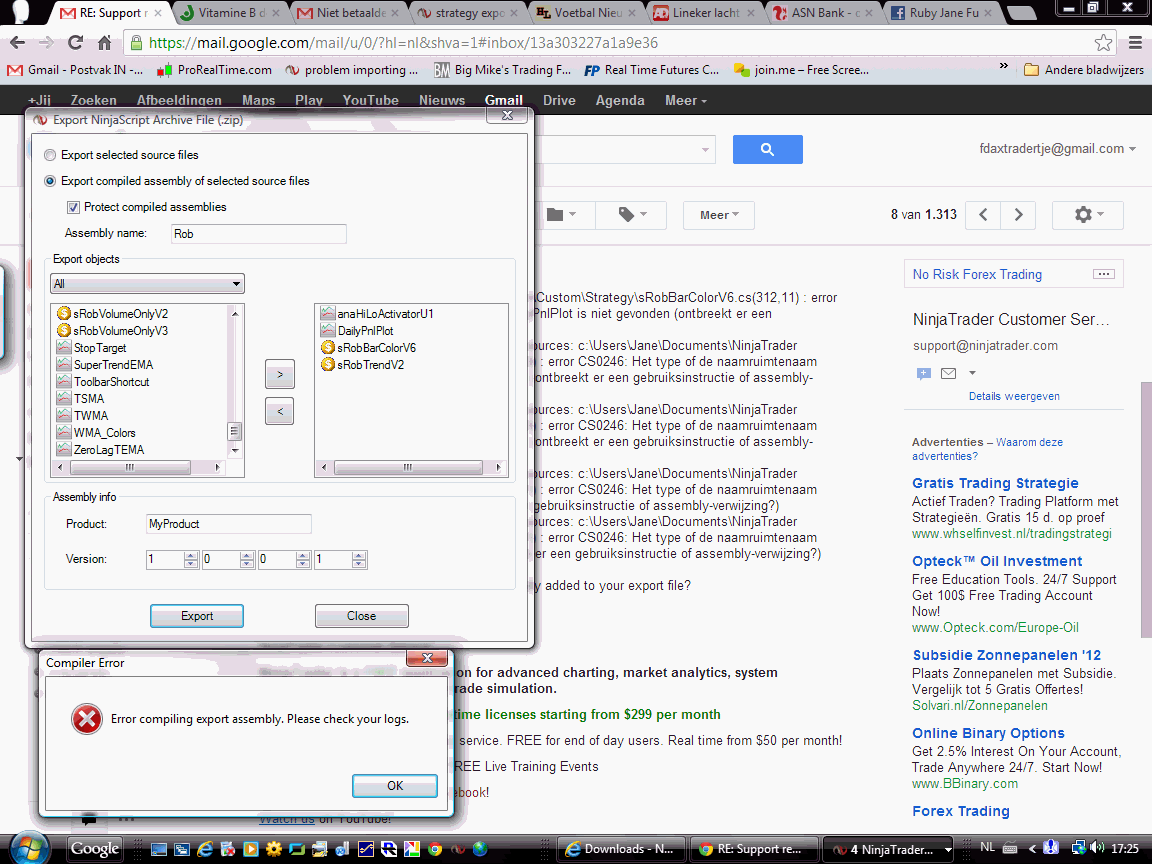Click the Product input field (MyProduct)

point(228,524)
